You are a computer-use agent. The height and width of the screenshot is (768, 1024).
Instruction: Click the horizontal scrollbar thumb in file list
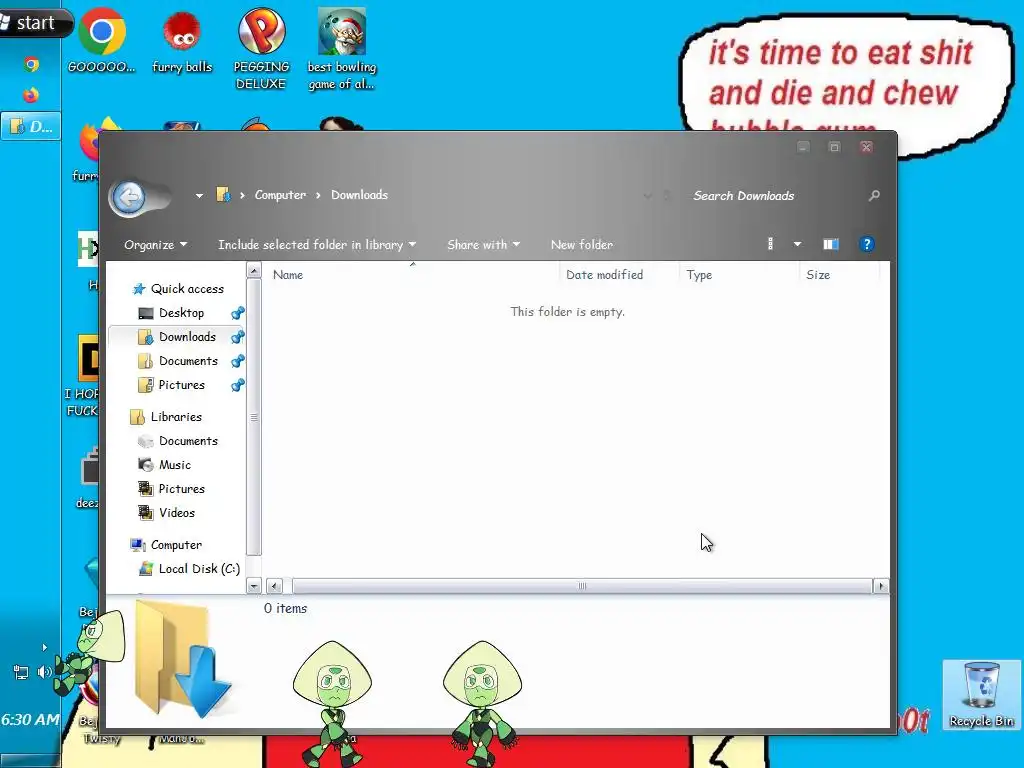tap(582, 586)
